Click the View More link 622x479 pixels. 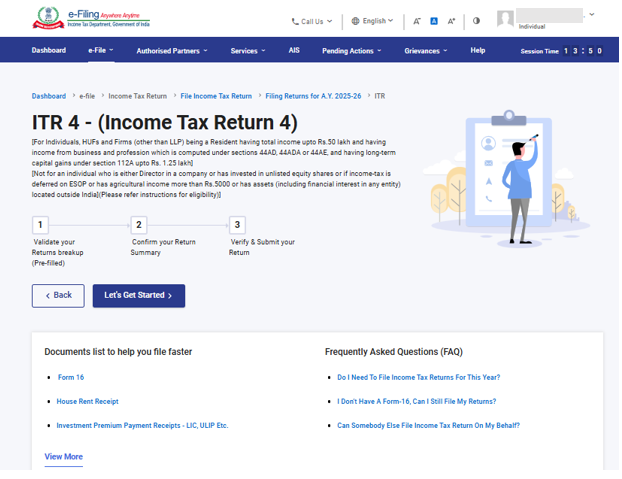pyautogui.click(x=63, y=457)
